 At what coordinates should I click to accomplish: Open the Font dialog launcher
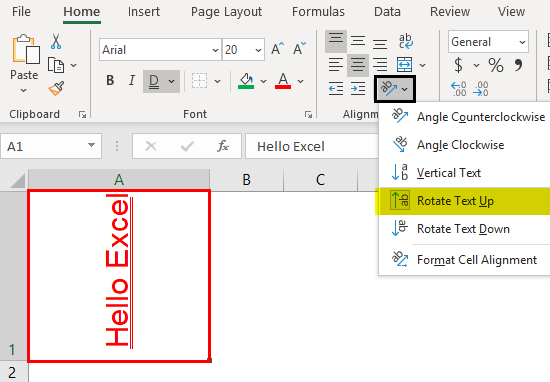pyautogui.click(x=308, y=114)
